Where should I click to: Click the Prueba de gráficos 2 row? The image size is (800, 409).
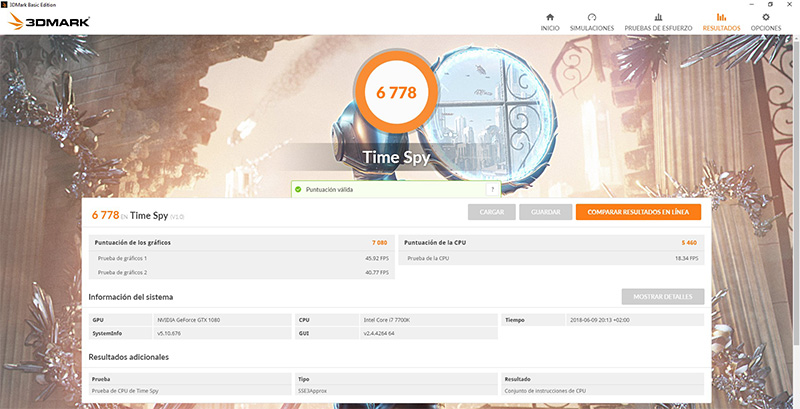[x=242, y=272]
